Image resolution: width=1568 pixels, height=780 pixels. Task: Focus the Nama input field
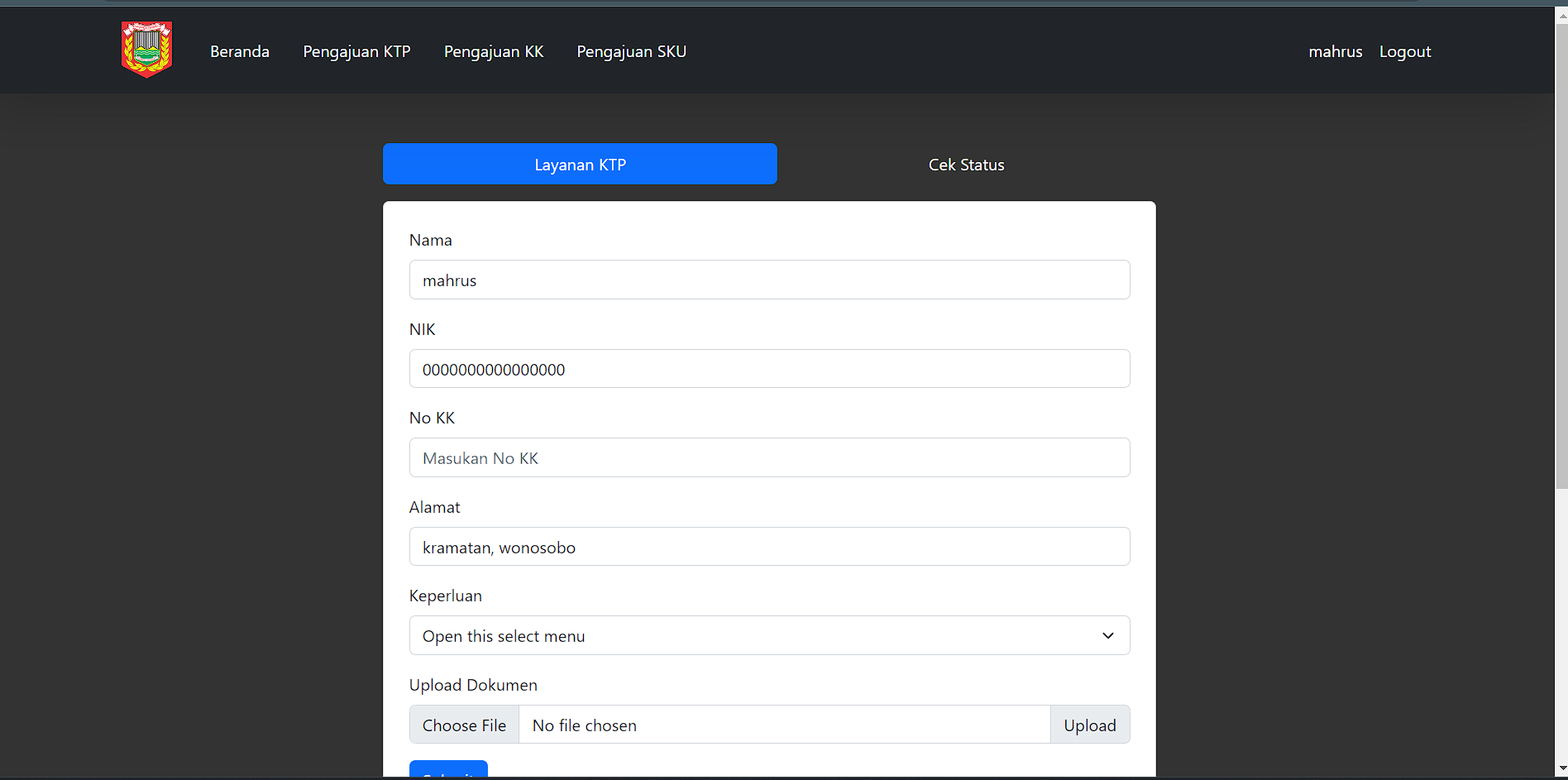coord(769,280)
